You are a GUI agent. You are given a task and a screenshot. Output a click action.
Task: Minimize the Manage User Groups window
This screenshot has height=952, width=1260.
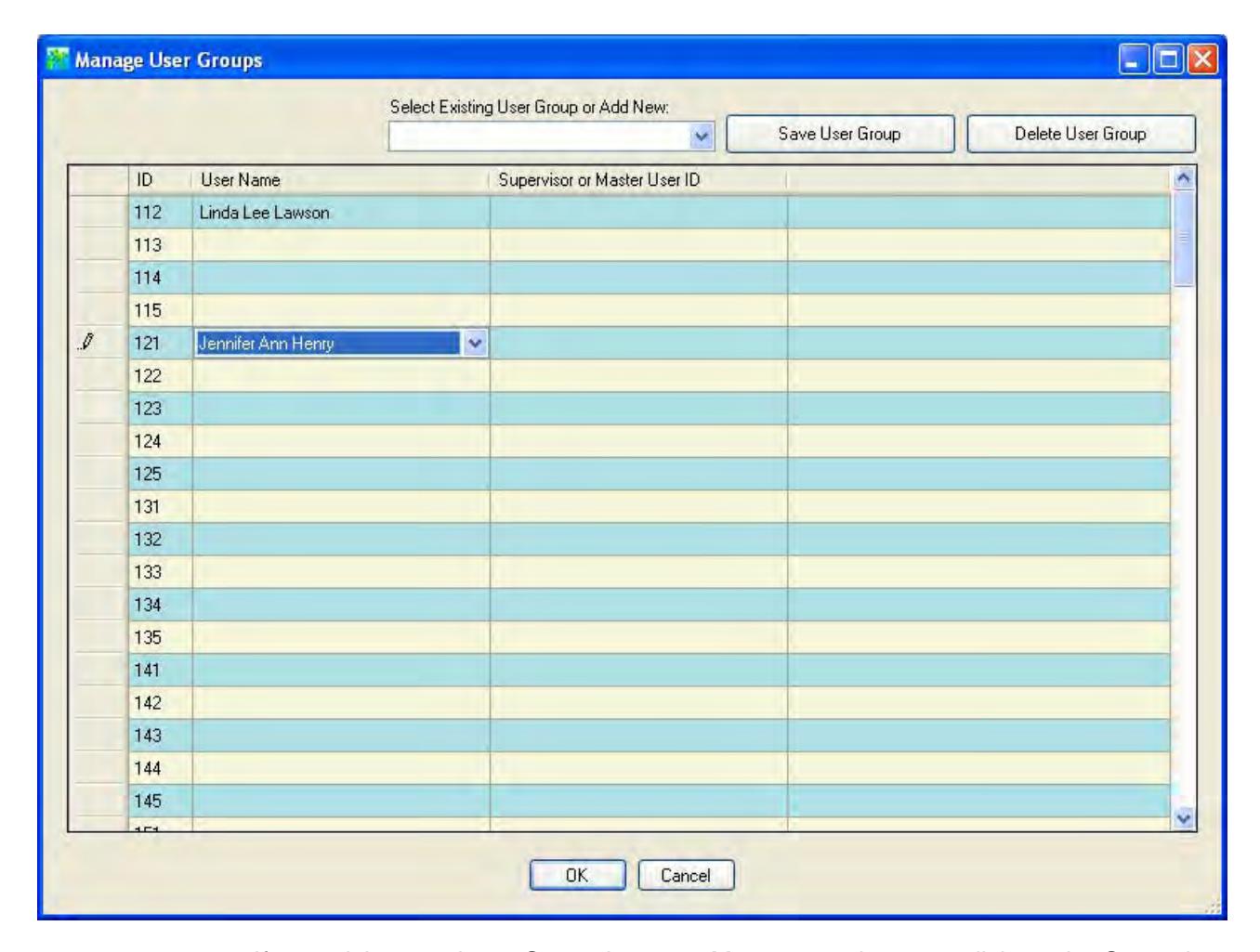point(1134,60)
